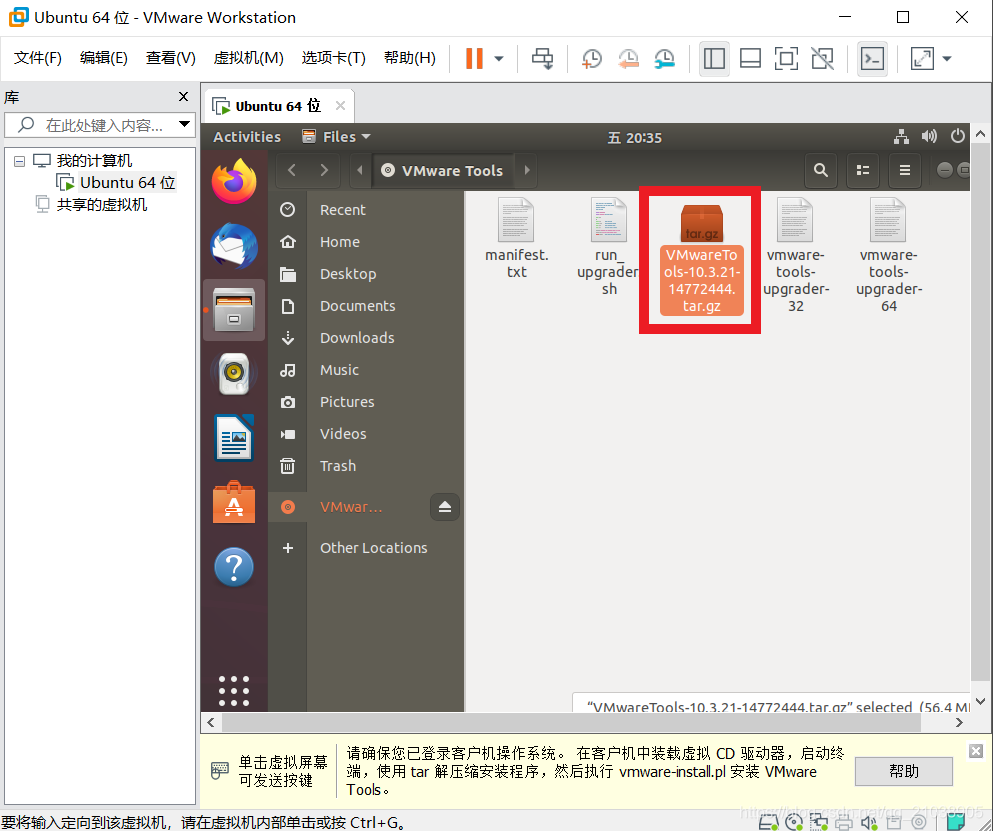Eject the VMware Tools disc
The width and height of the screenshot is (993, 831).
click(445, 507)
